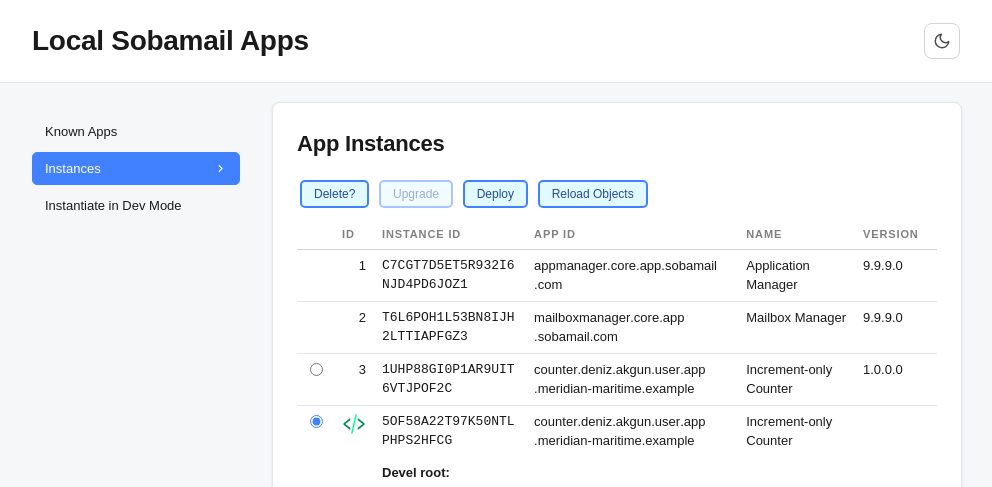Click Increment-only Counter name in row 3
Screen dimensions: 992x487
[x=789, y=379]
